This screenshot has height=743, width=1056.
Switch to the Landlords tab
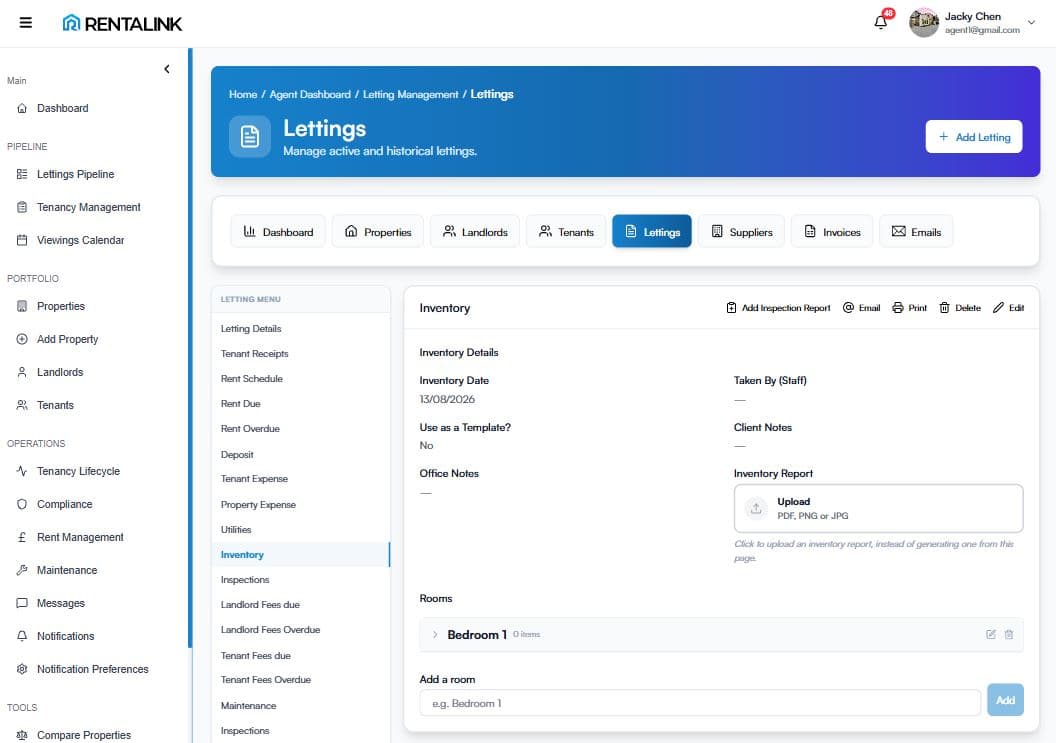point(475,232)
